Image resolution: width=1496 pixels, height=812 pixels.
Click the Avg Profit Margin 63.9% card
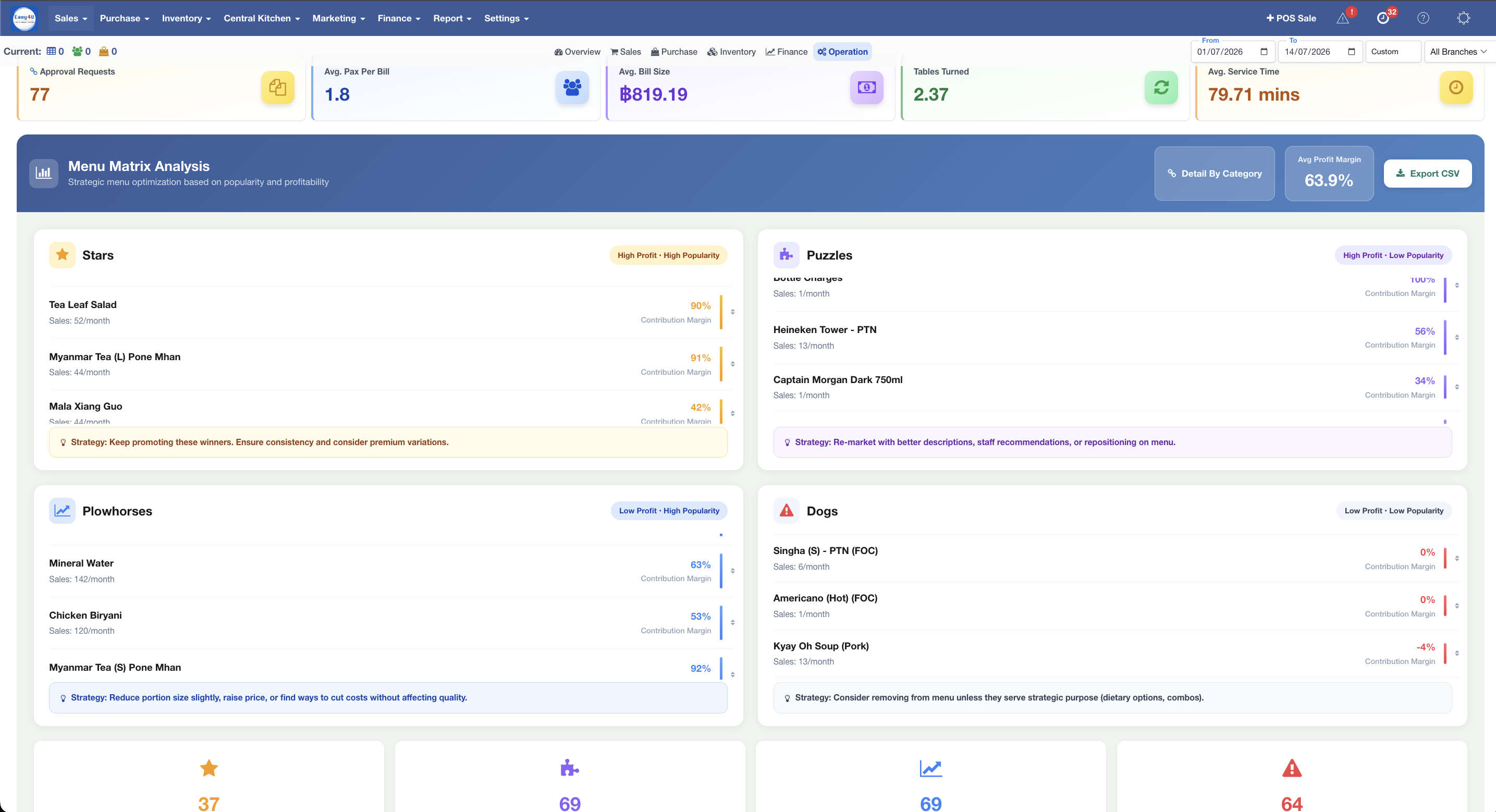pos(1329,173)
